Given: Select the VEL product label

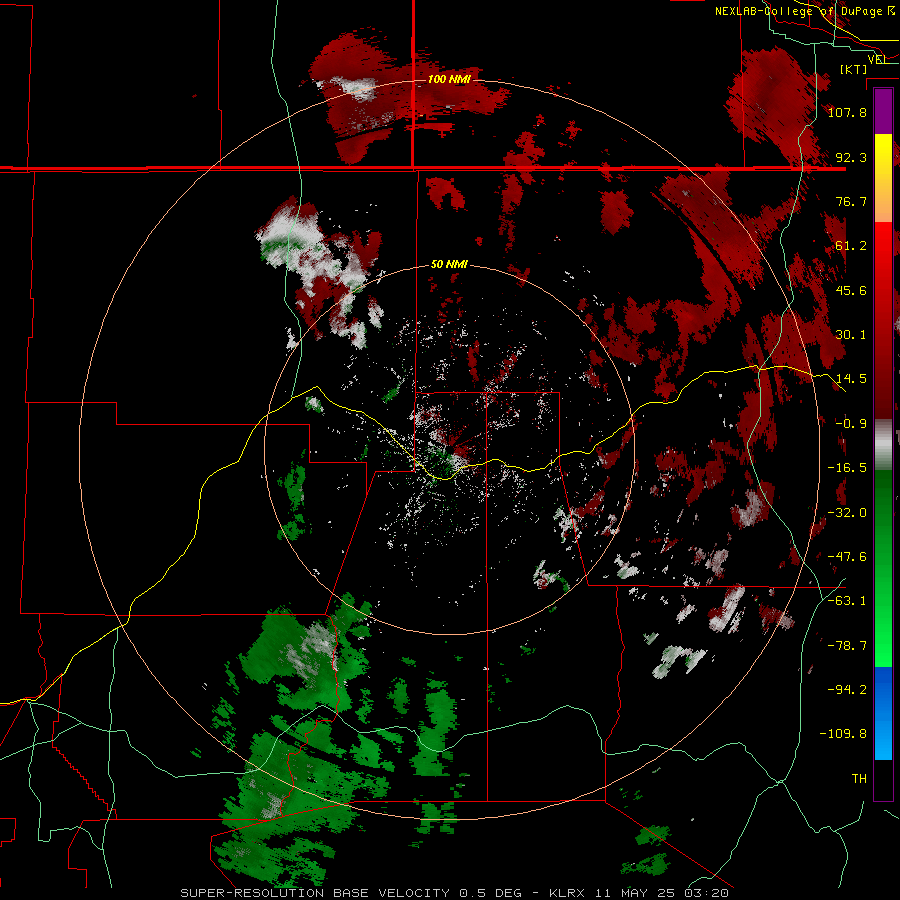Looking at the screenshot, I should [877, 59].
